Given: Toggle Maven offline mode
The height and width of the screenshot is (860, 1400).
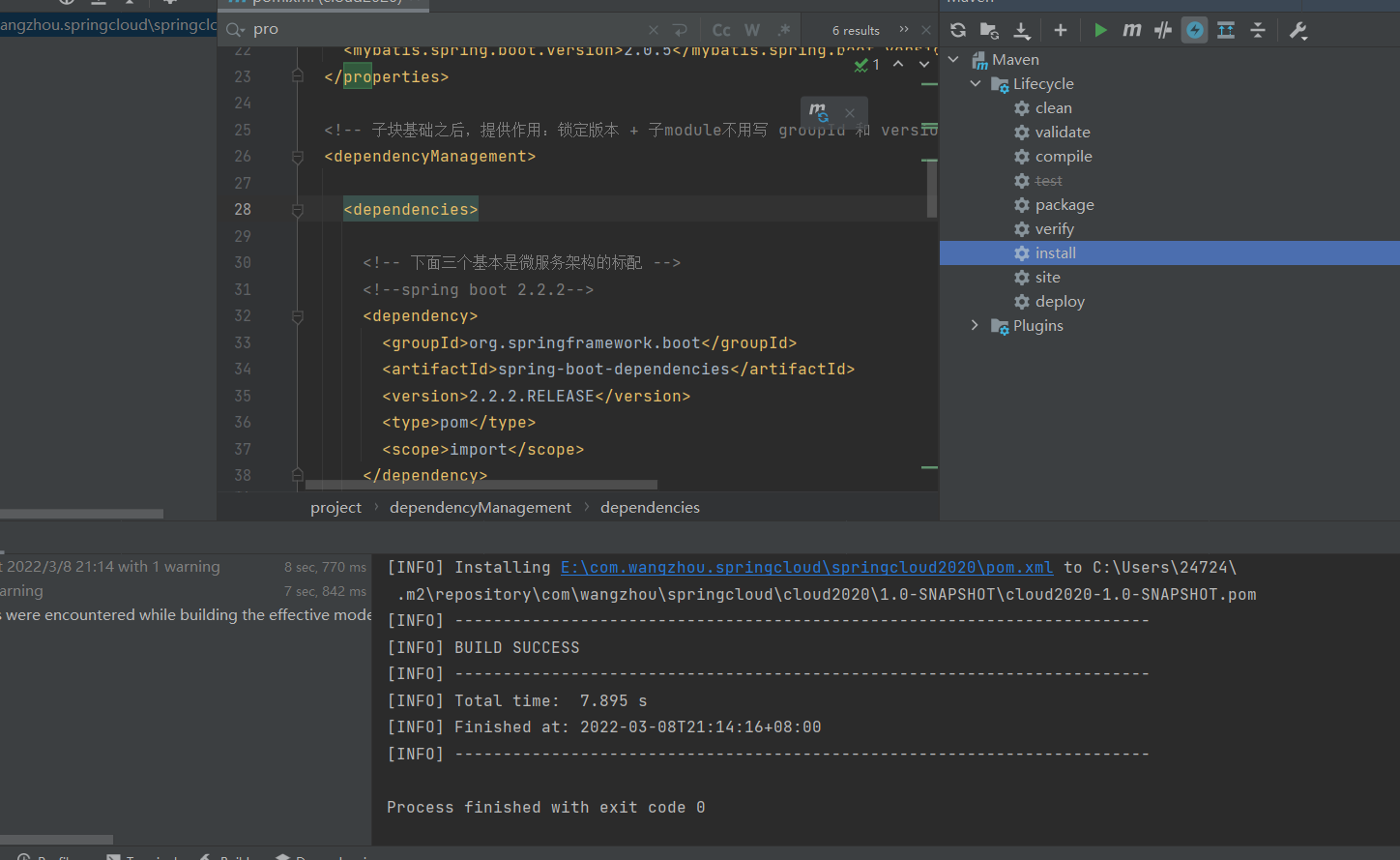Looking at the screenshot, I should click(1163, 30).
